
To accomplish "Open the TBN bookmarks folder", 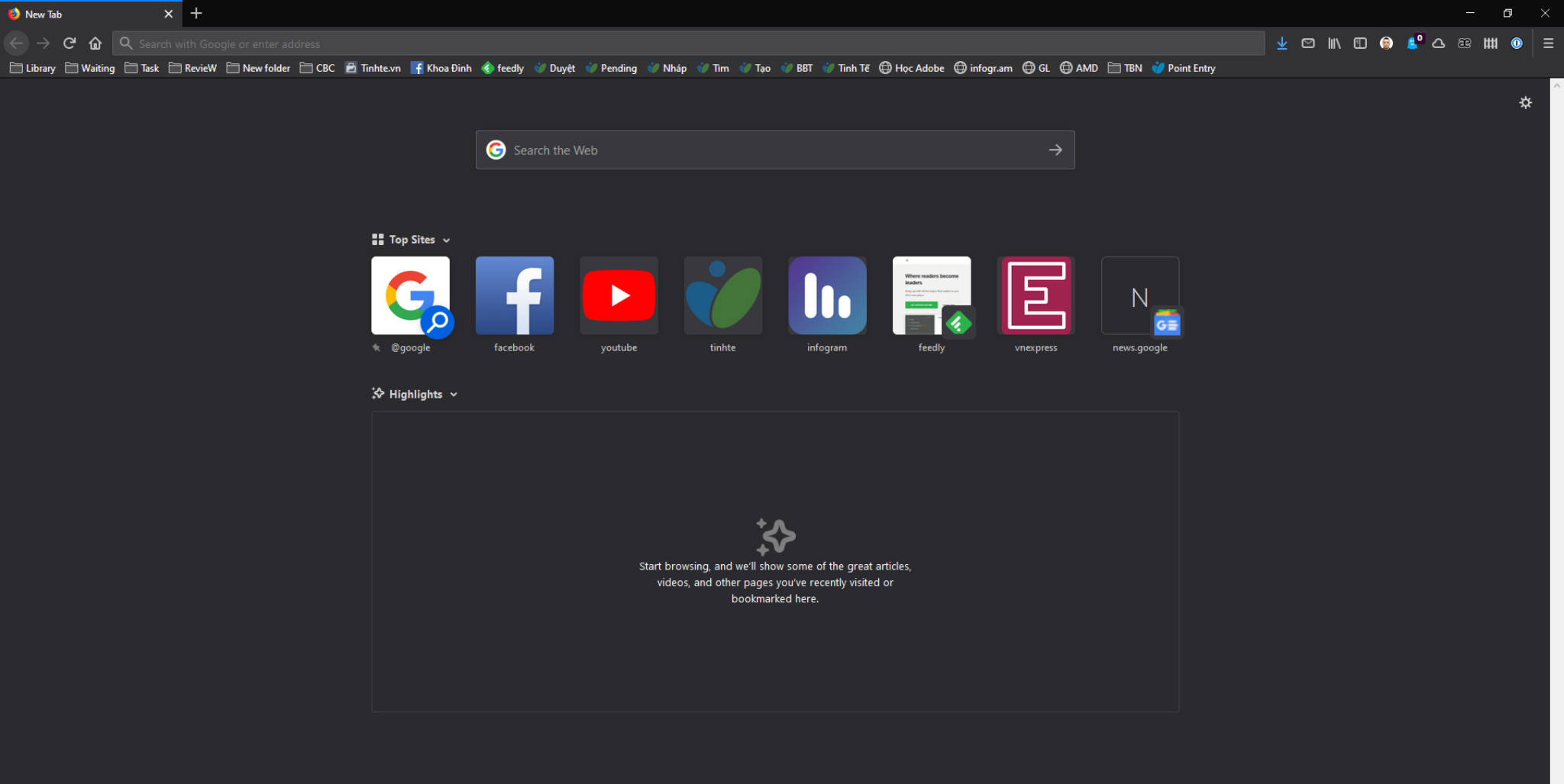I will tap(1125, 68).
